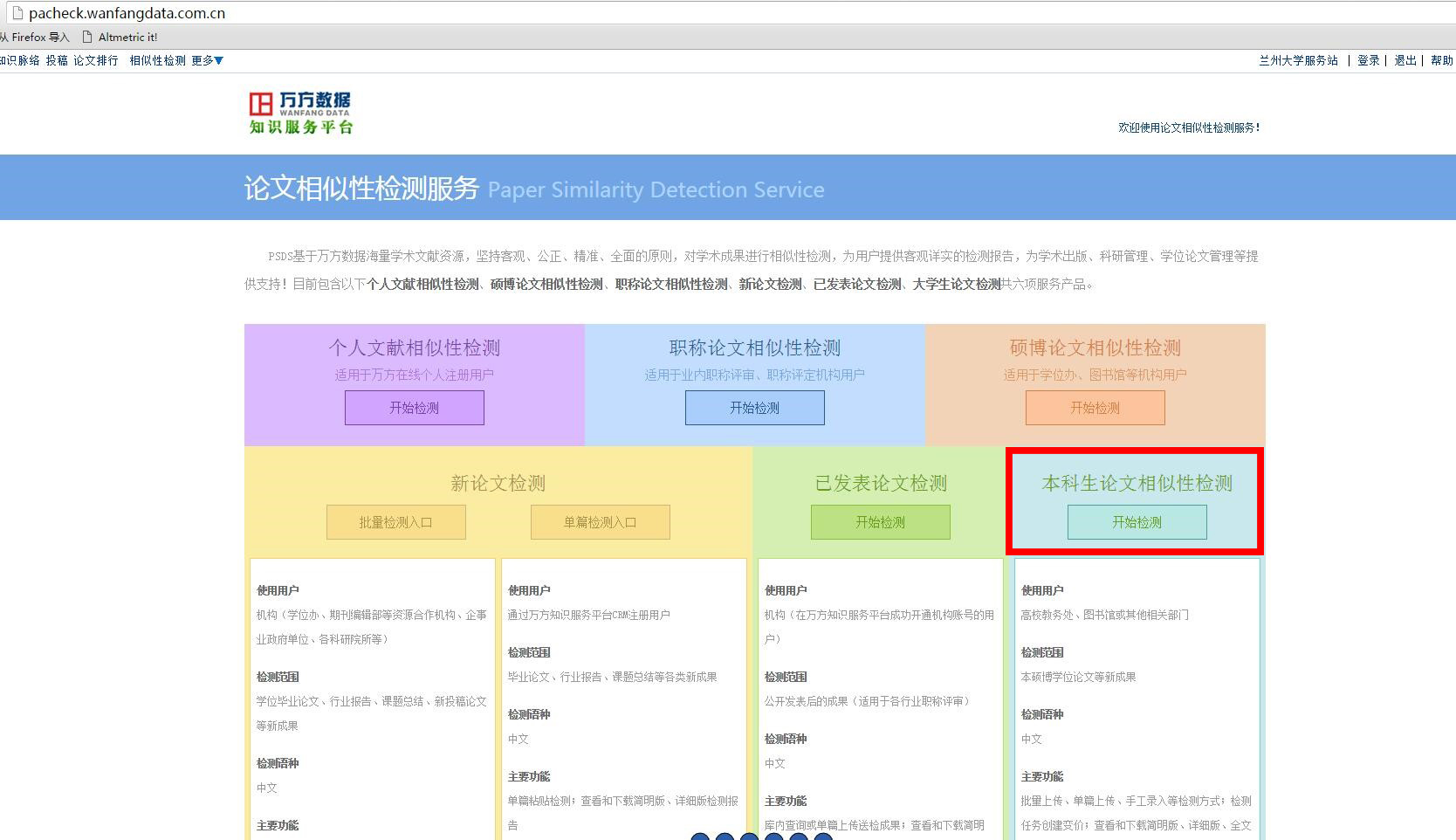Click the 批量检测入口 button
1456x840 pixels.
click(395, 522)
